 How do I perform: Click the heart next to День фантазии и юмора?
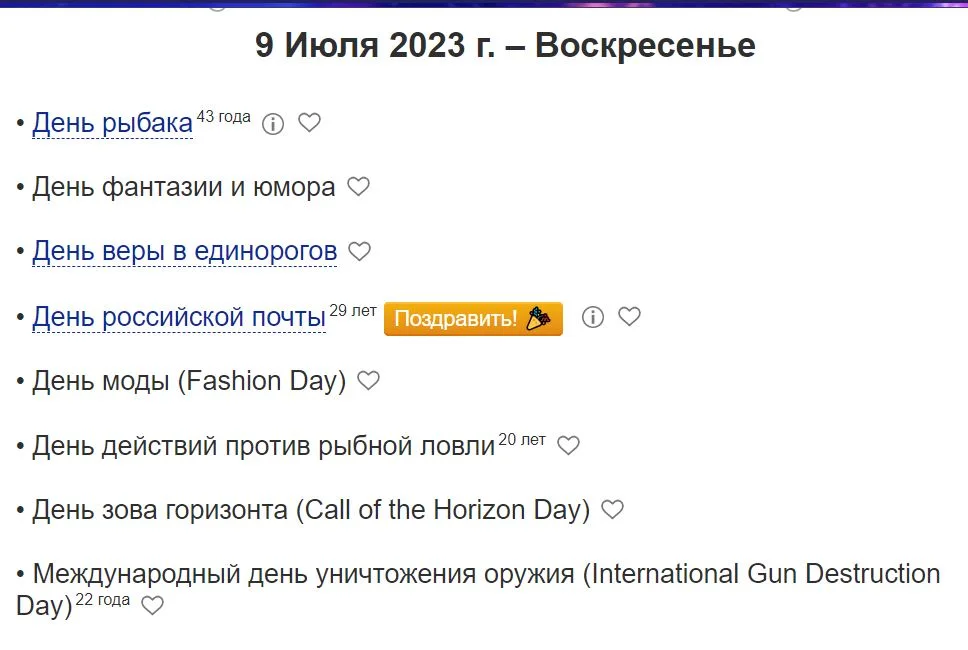359,186
